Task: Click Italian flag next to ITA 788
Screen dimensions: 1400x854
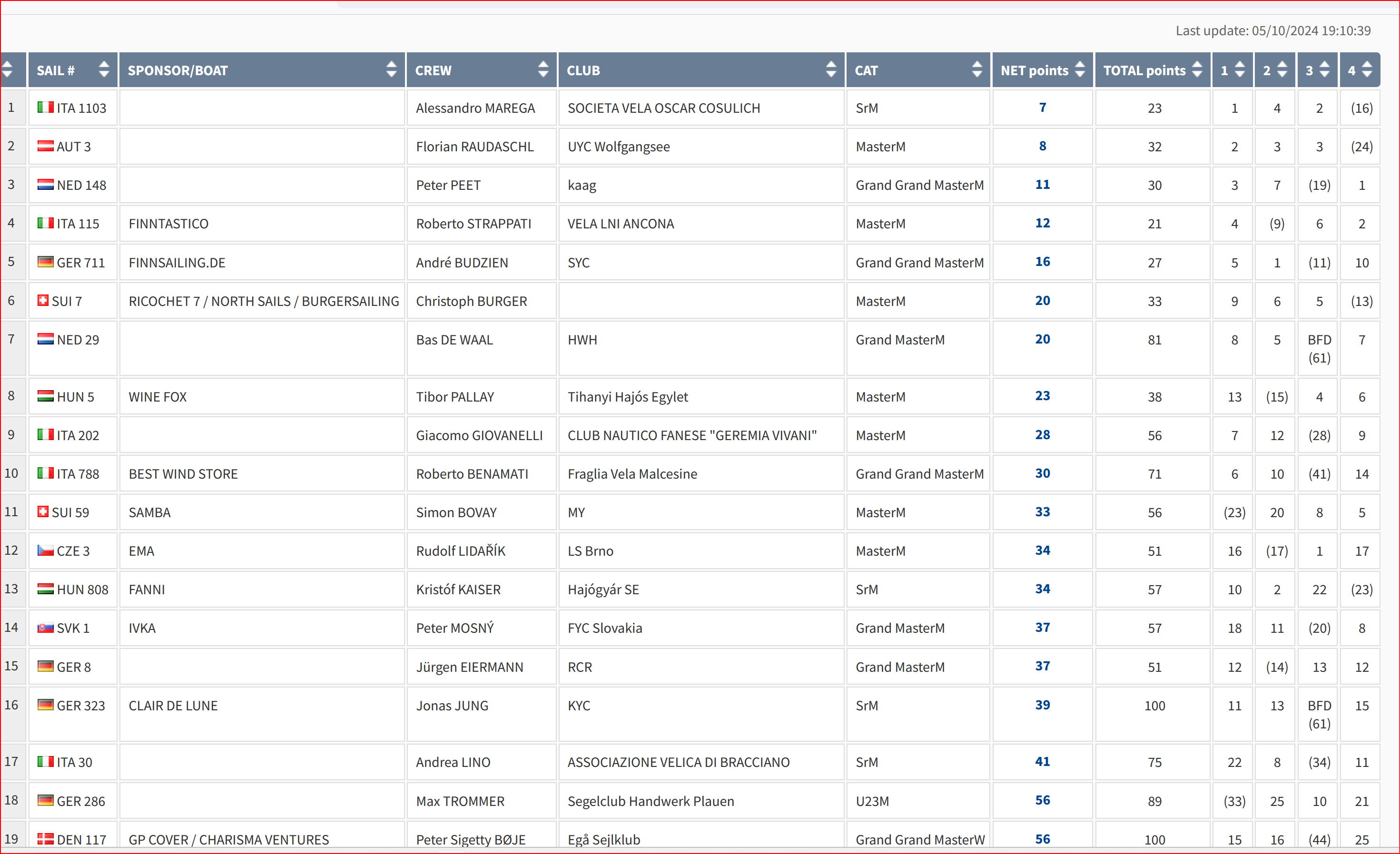Action: (46, 473)
